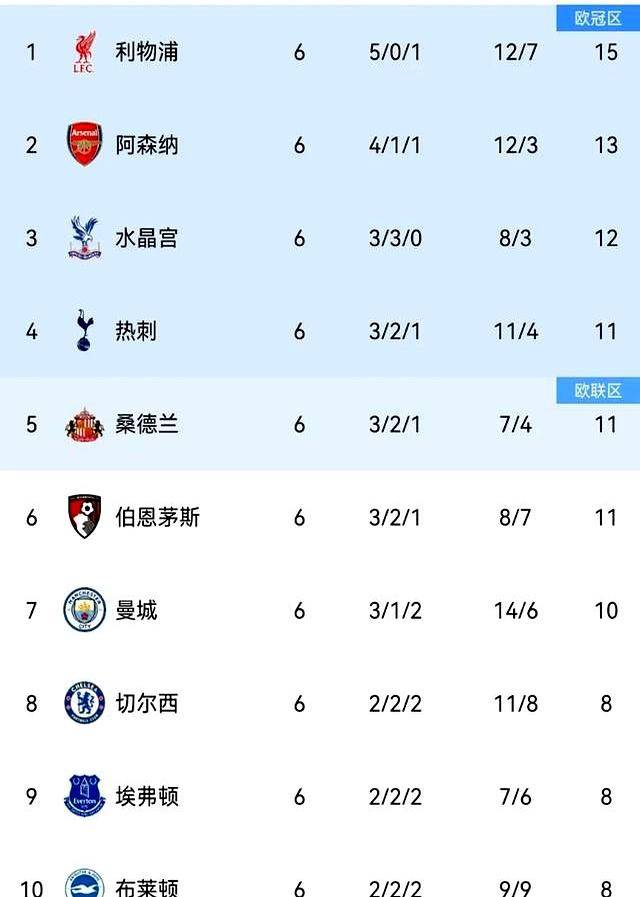640x897 pixels.
Task: Click the Arsenal club crest
Action: [x=85, y=144]
